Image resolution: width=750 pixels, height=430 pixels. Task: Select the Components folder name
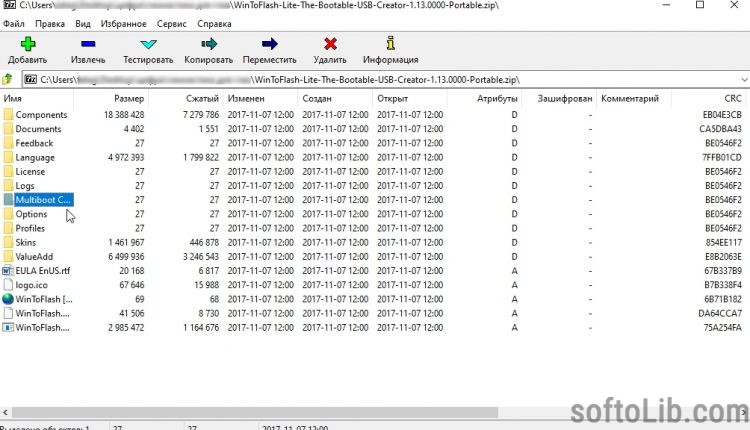click(41, 115)
